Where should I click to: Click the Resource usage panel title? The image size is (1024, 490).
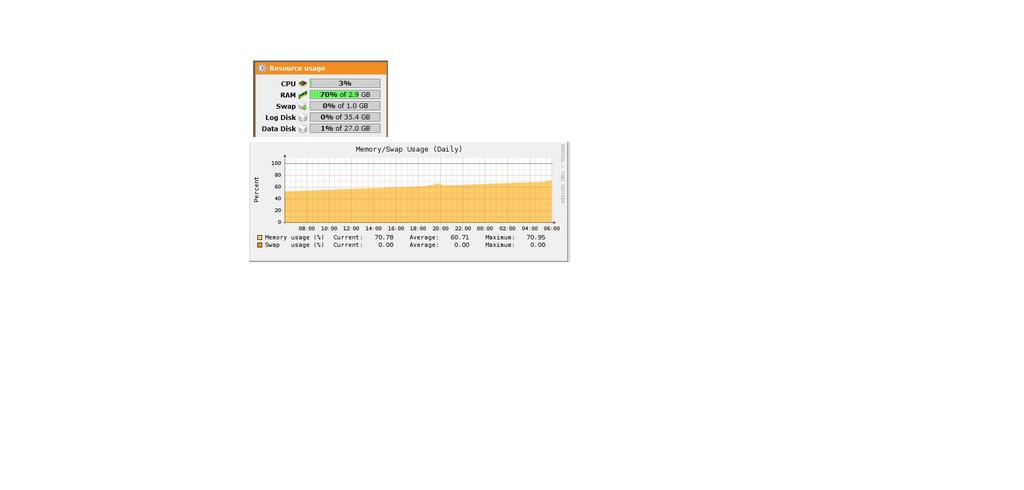click(x=297, y=68)
